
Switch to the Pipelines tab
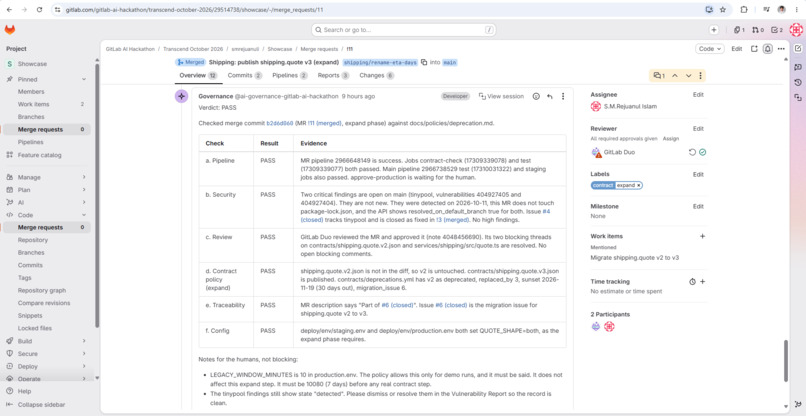click(290, 75)
